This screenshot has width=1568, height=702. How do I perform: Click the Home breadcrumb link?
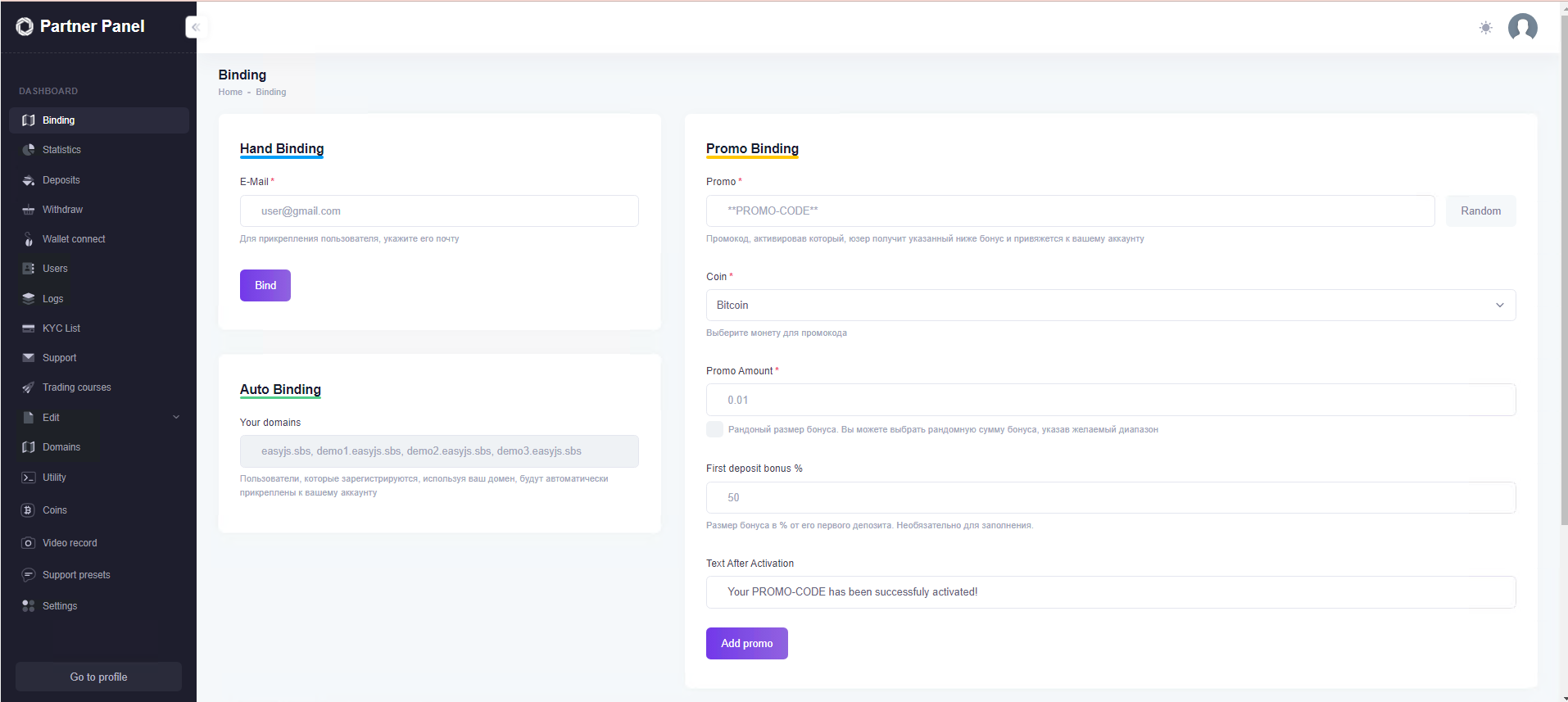[x=230, y=93]
